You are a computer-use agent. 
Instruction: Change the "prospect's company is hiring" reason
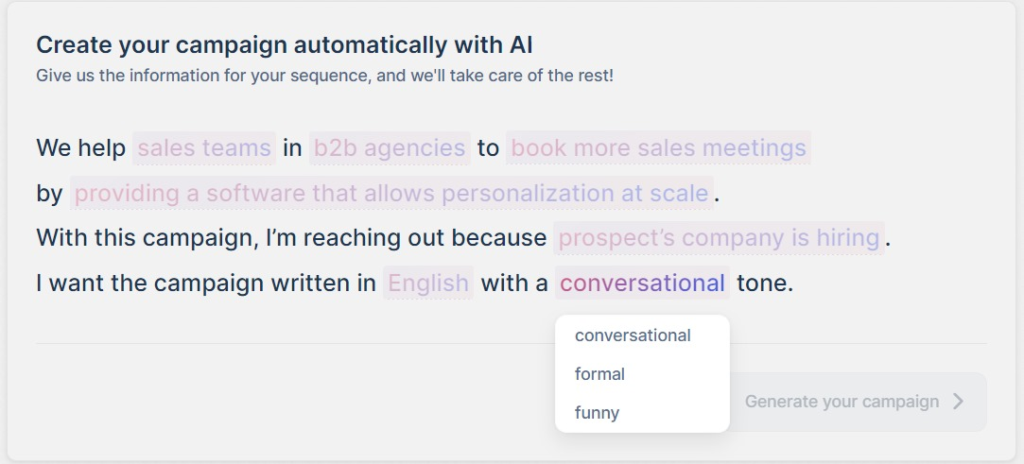tap(719, 238)
